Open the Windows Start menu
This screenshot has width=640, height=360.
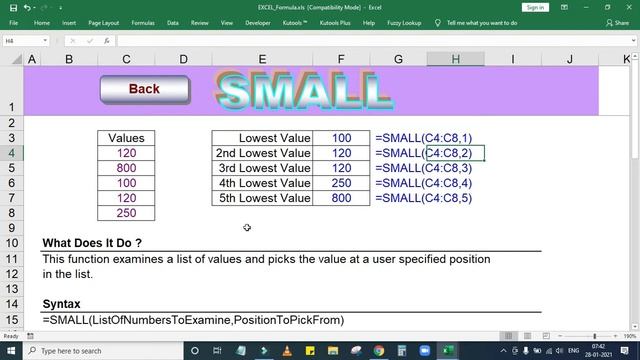tap(11, 351)
